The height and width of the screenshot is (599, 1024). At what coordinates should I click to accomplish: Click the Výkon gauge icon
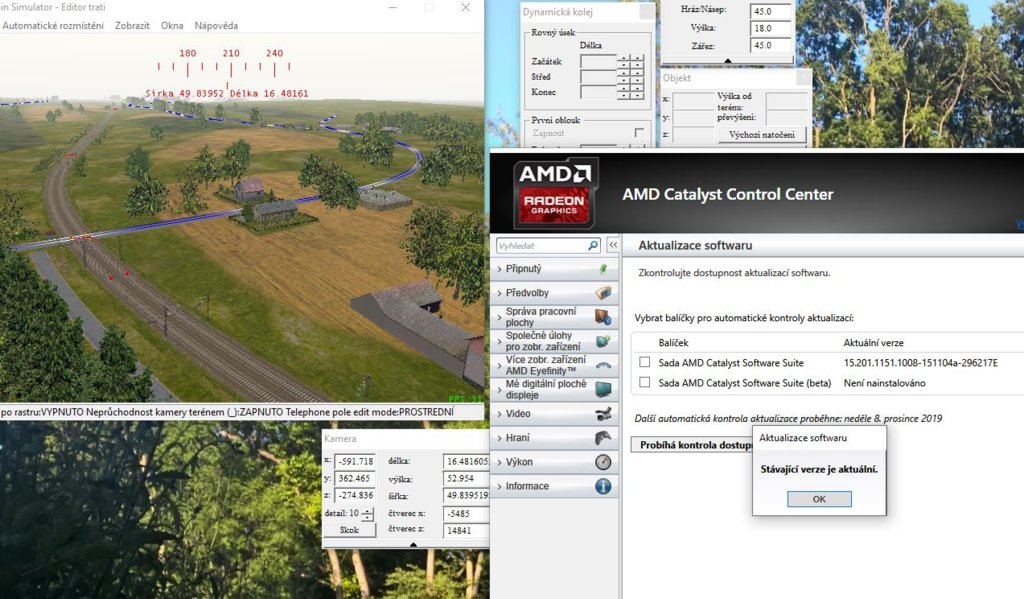603,462
